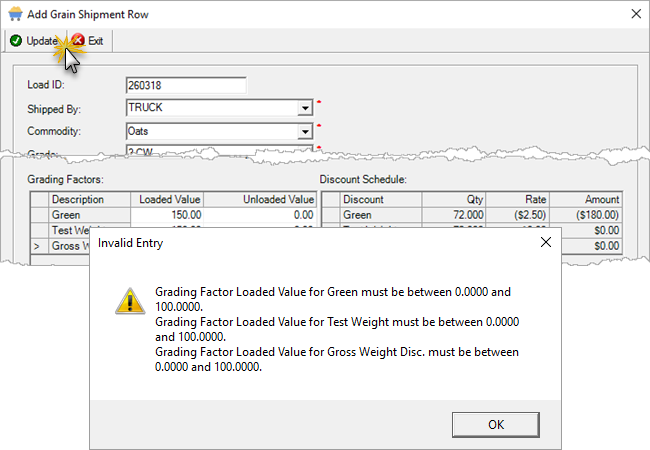650x450 pixels.
Task: Click the Green row in the Grading Factors table
Action: pos(173,215)
